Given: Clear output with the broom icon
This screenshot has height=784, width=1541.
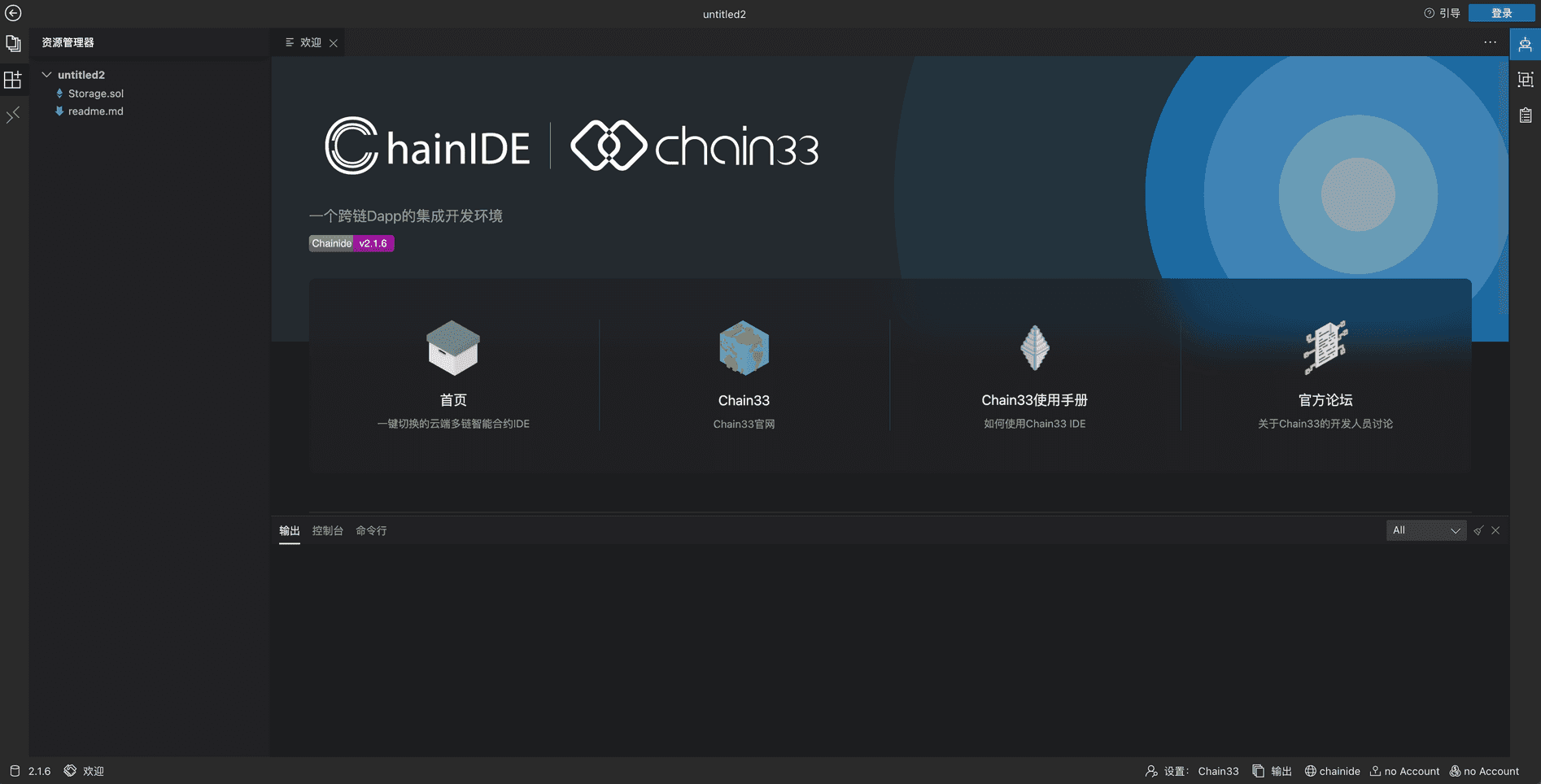Looking at the screenshot, I should [x=1478, y=530].
